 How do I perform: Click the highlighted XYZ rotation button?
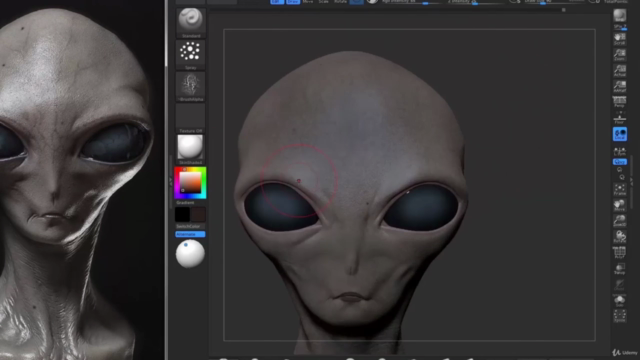point(620,162)
